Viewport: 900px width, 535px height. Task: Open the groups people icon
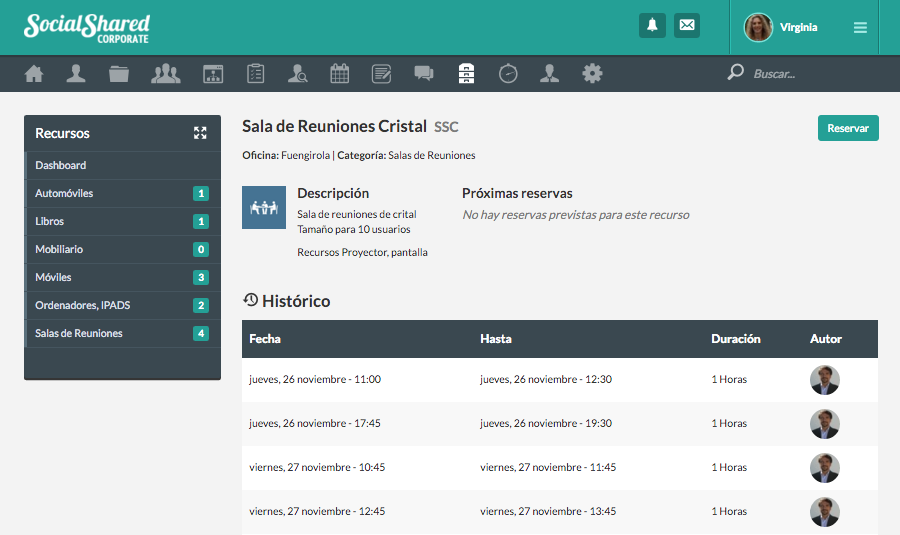tap(165, 73)
